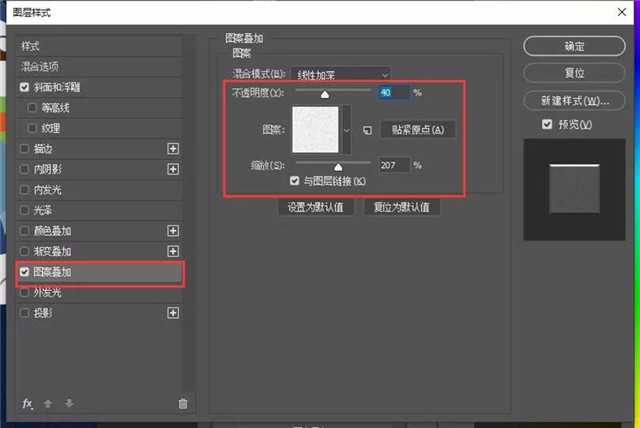Open the fx menu at bottom left
This screenshot has width=640, height=428.
28,403
